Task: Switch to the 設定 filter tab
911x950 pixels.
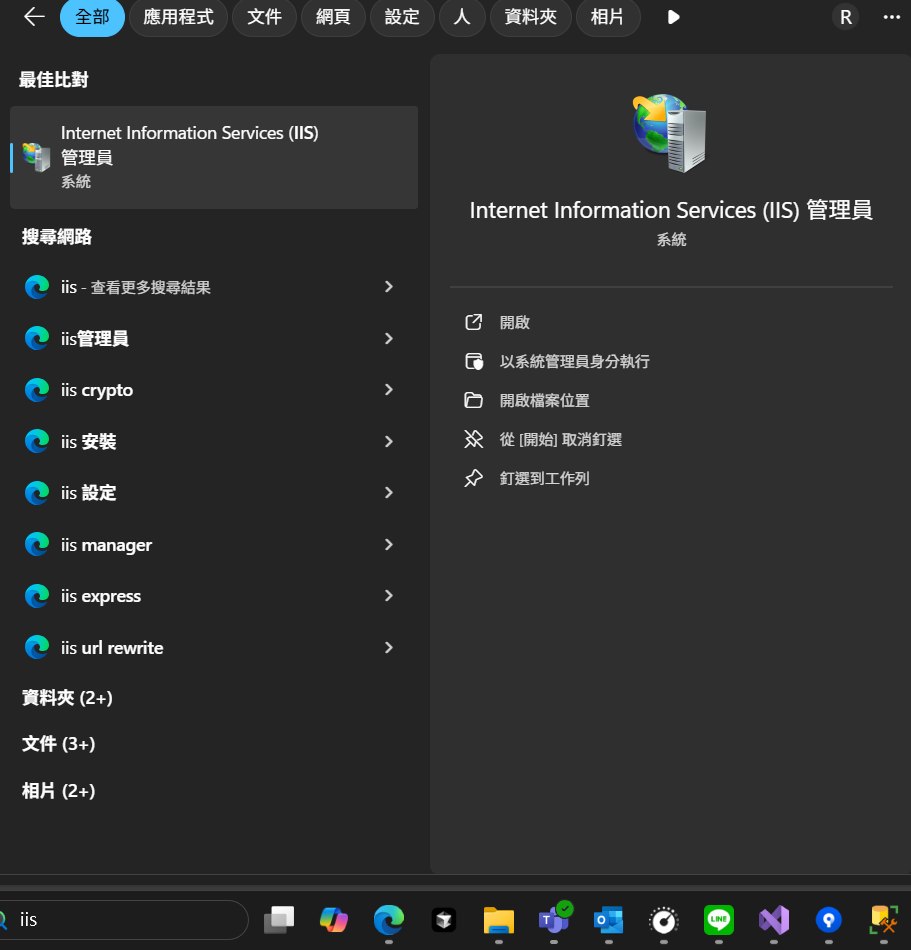Action: 402,17
